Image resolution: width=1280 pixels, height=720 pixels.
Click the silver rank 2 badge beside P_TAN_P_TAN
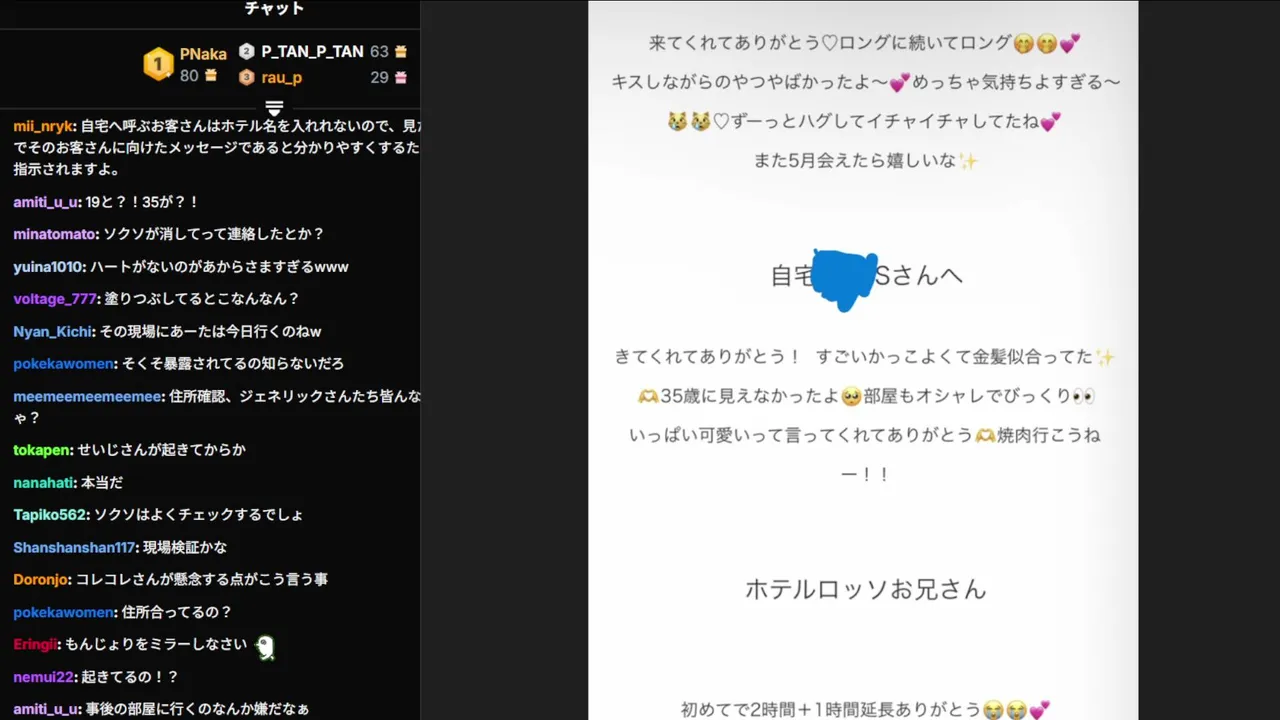tap(247, 52)
